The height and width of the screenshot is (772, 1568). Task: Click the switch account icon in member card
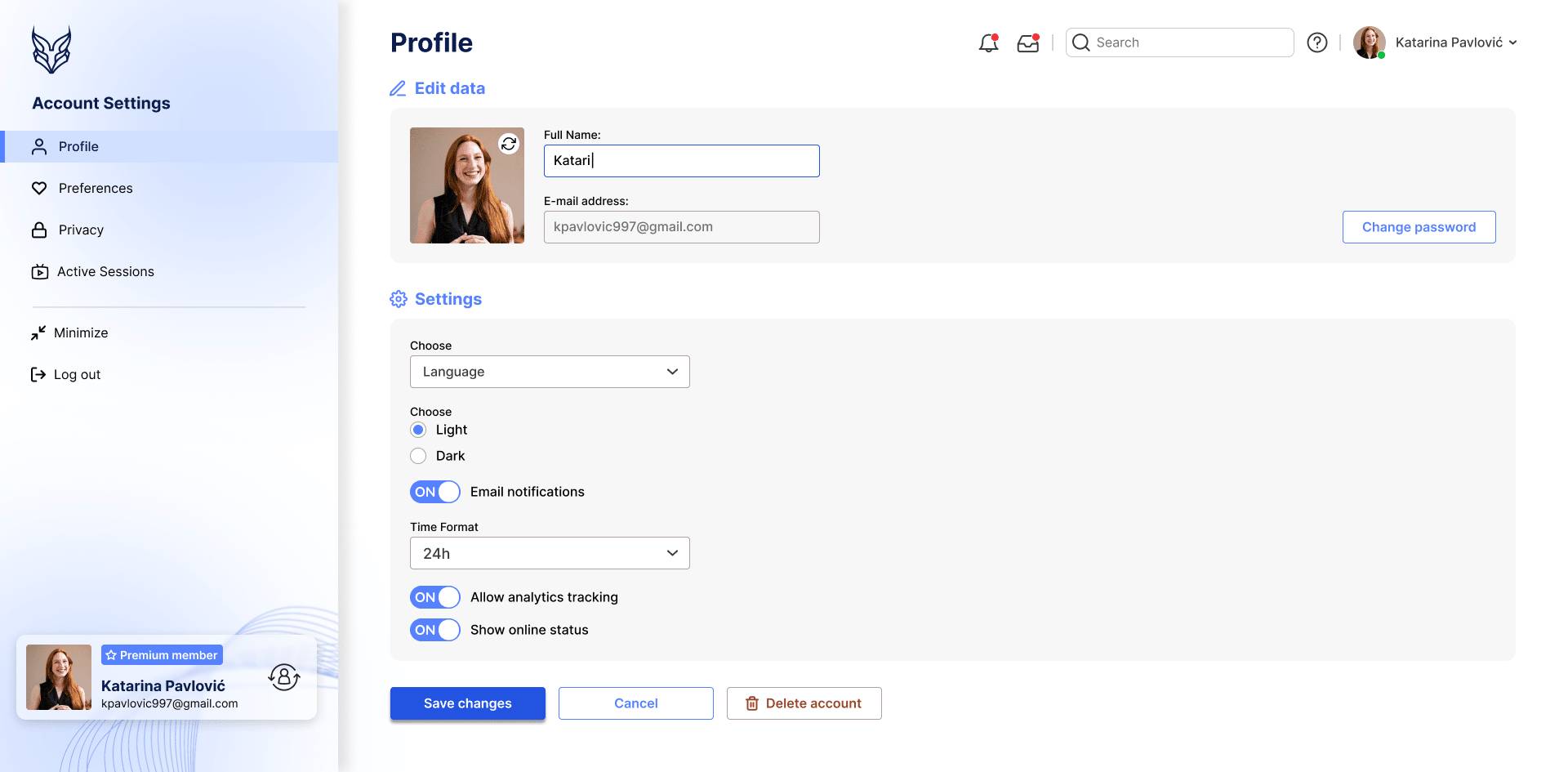284,677
